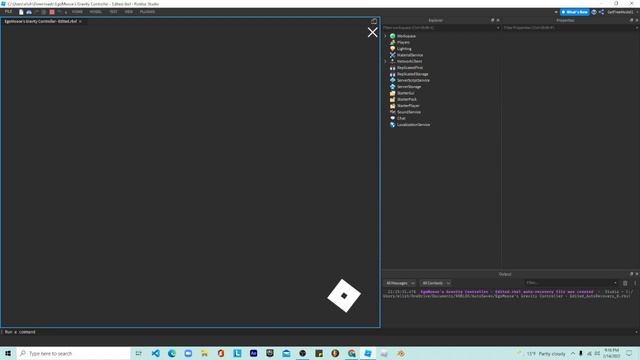Screen dimensions: 640x360
Task: Click the What's New button
Action: pos(575,12)
